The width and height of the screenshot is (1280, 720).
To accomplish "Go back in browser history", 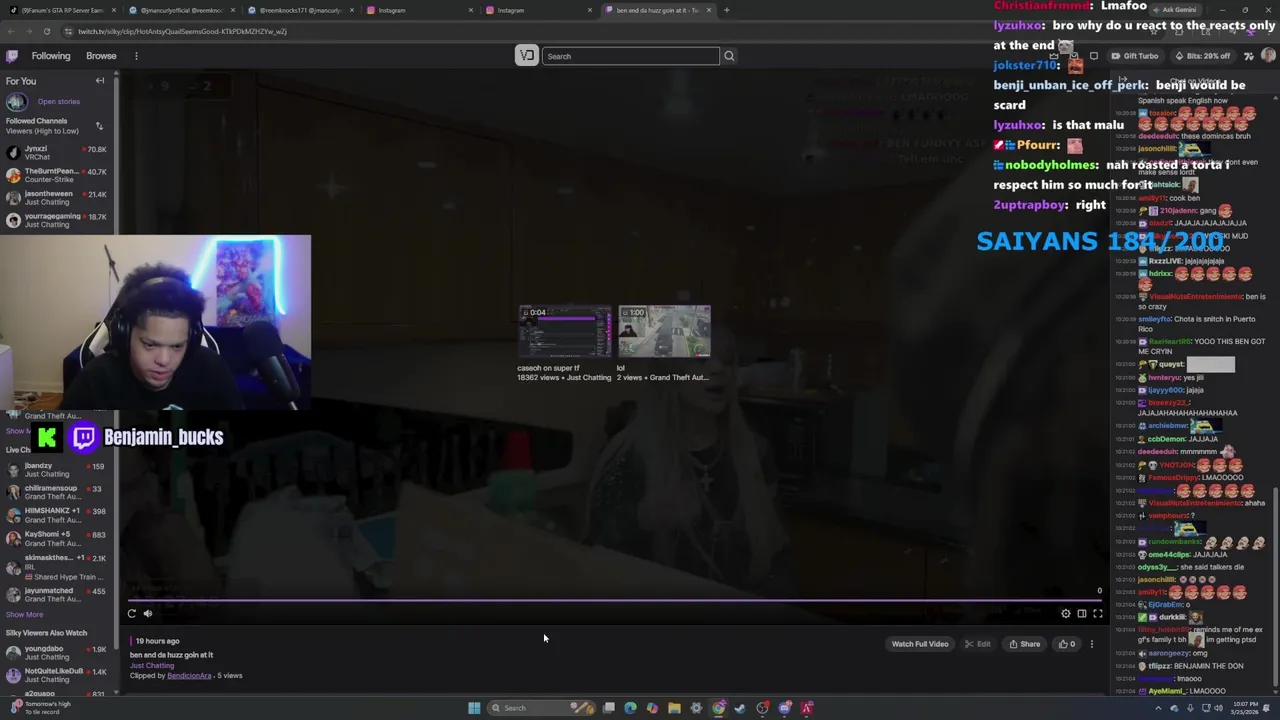I will pos(10,31).
